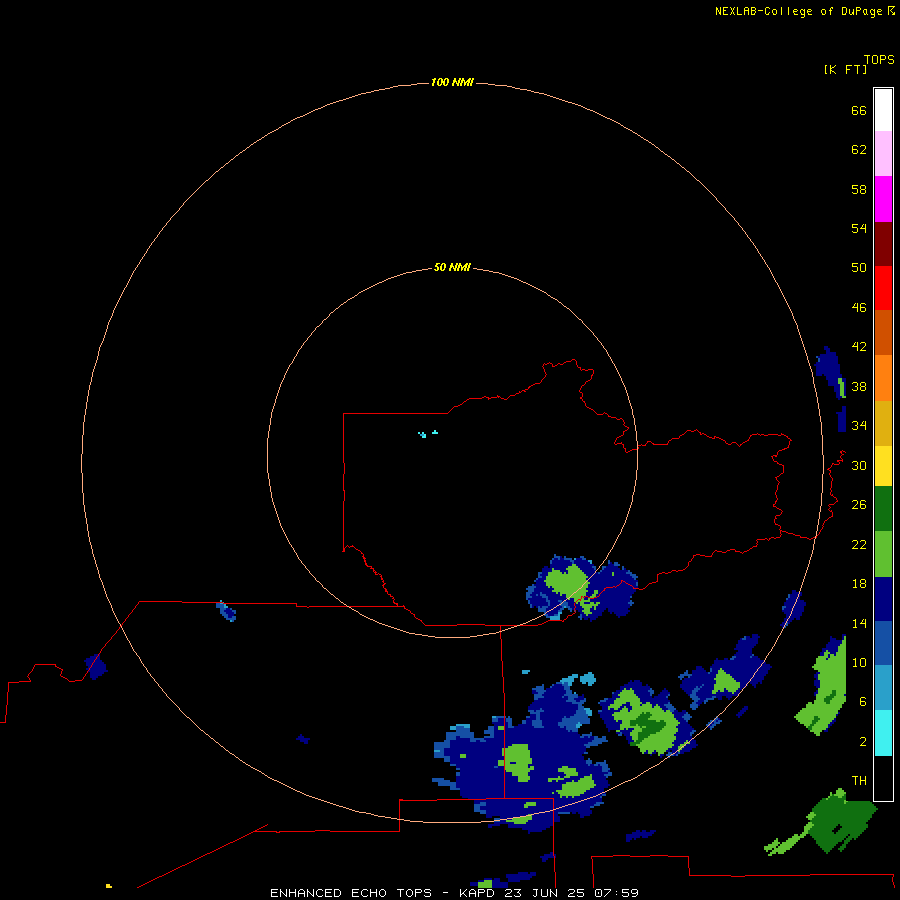Click the legend value "14"
The width and height of the screenshot is (900, 900).
coord(859,623)
